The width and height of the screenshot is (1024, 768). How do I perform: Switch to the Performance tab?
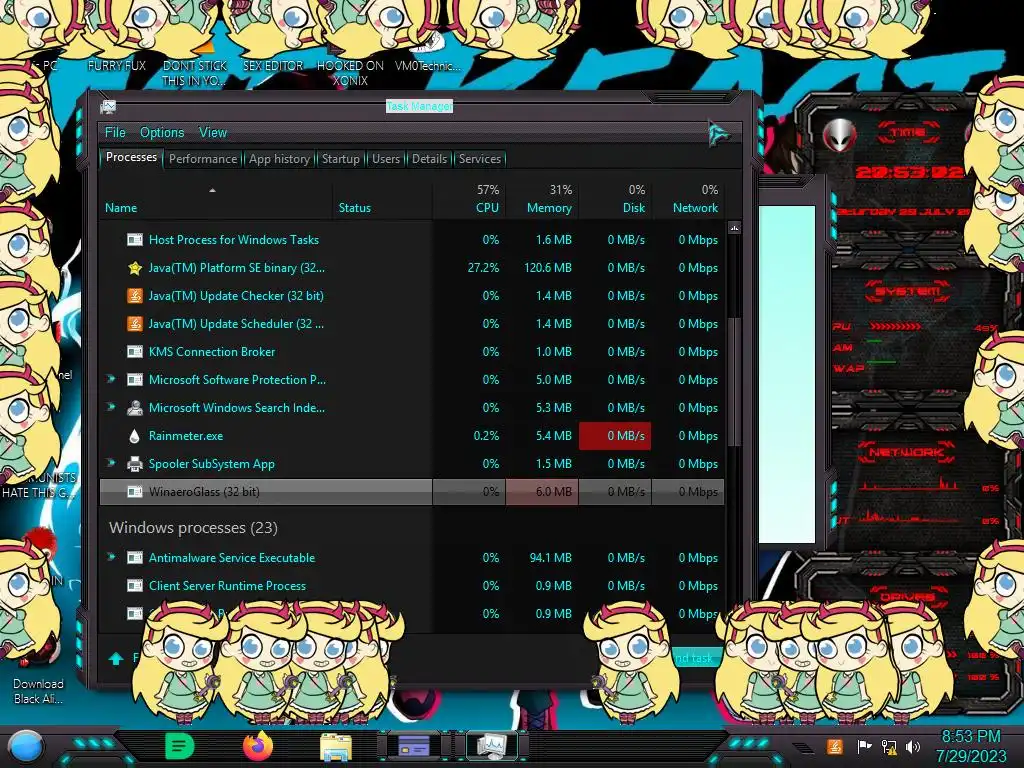pyautogui.click(x=203, y=159)
